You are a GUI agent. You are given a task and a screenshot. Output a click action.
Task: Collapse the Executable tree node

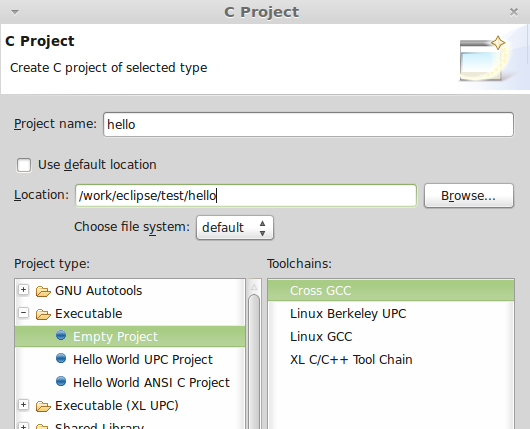23,313
